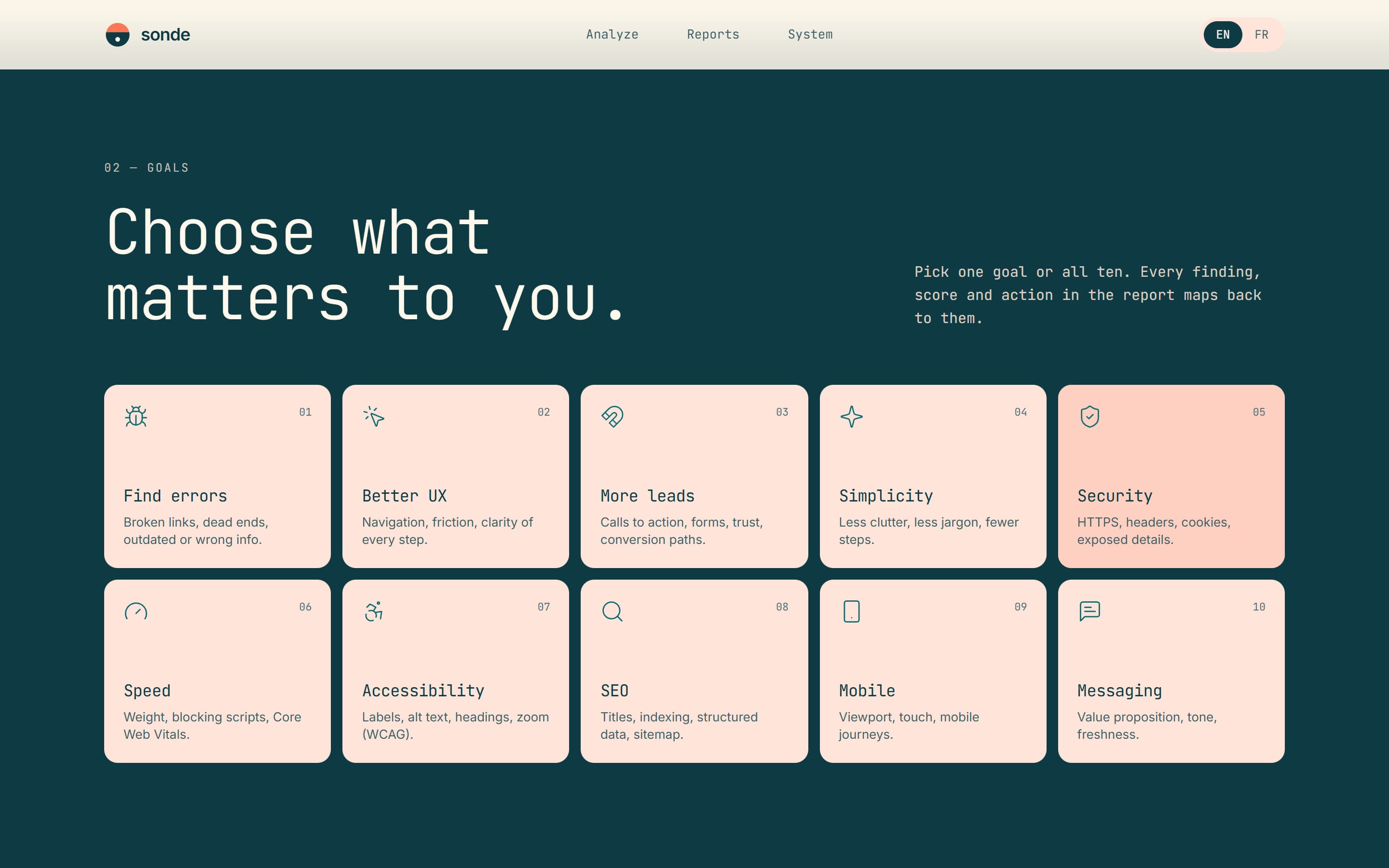Click number 10 on Messaging card

click(1259, 607)
